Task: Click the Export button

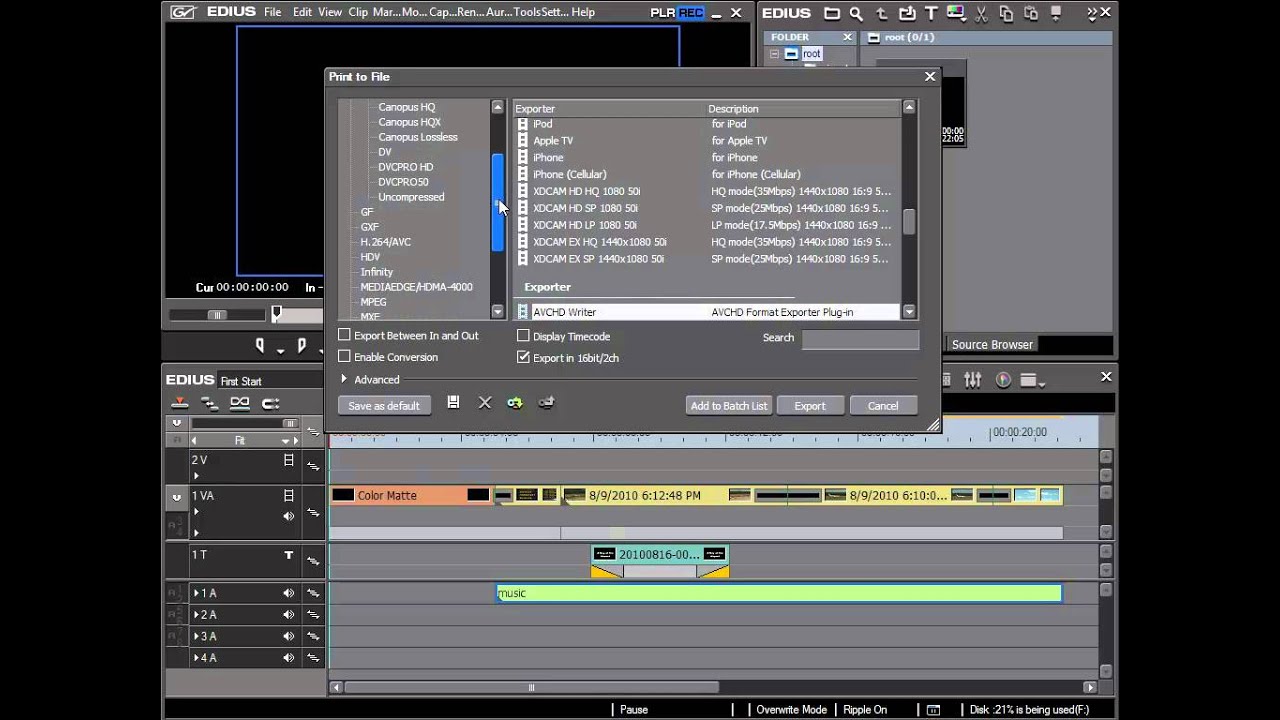Action: (x=809, y=406)
